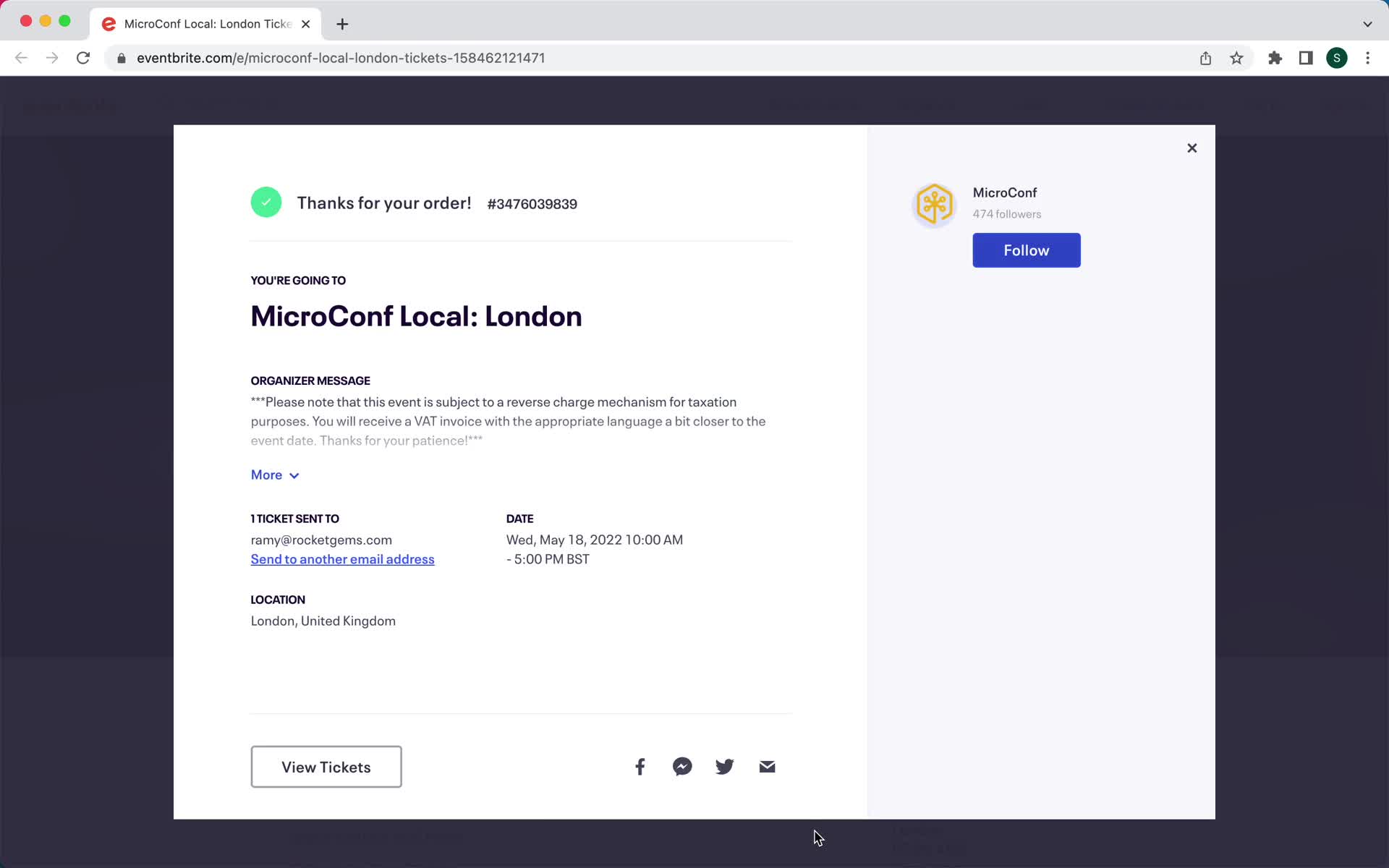Screen dimensions: 1389x868
Task: Close the order confirmation dialog
Action: tap(1192, 148)
